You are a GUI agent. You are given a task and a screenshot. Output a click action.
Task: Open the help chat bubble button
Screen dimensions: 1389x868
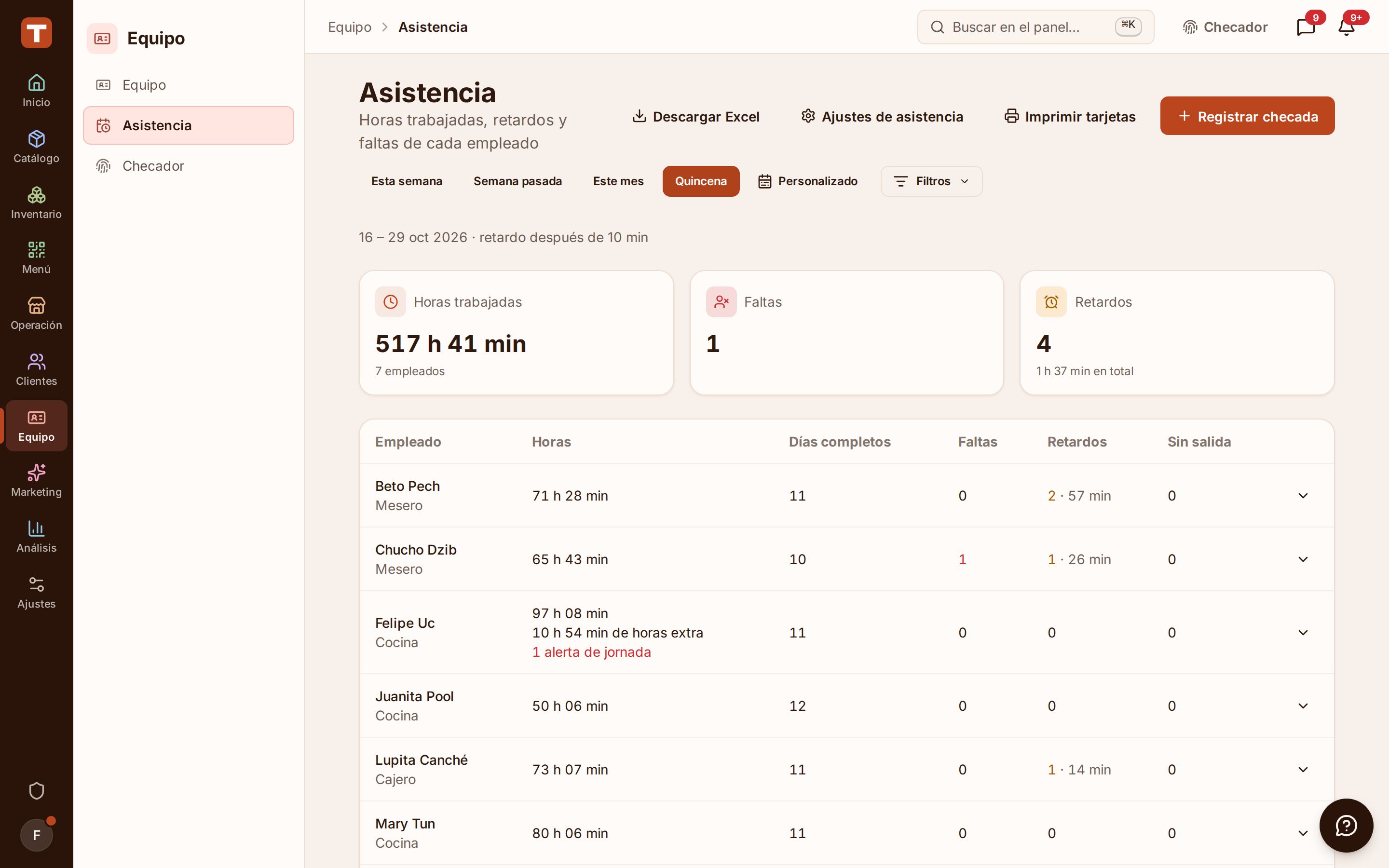point(1346,826)
